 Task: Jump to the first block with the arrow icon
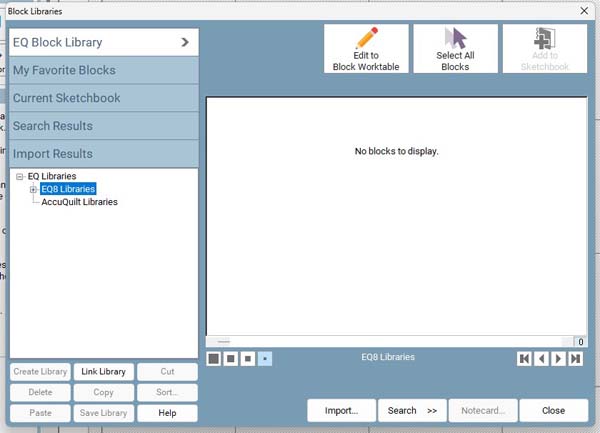click(524, 358)
